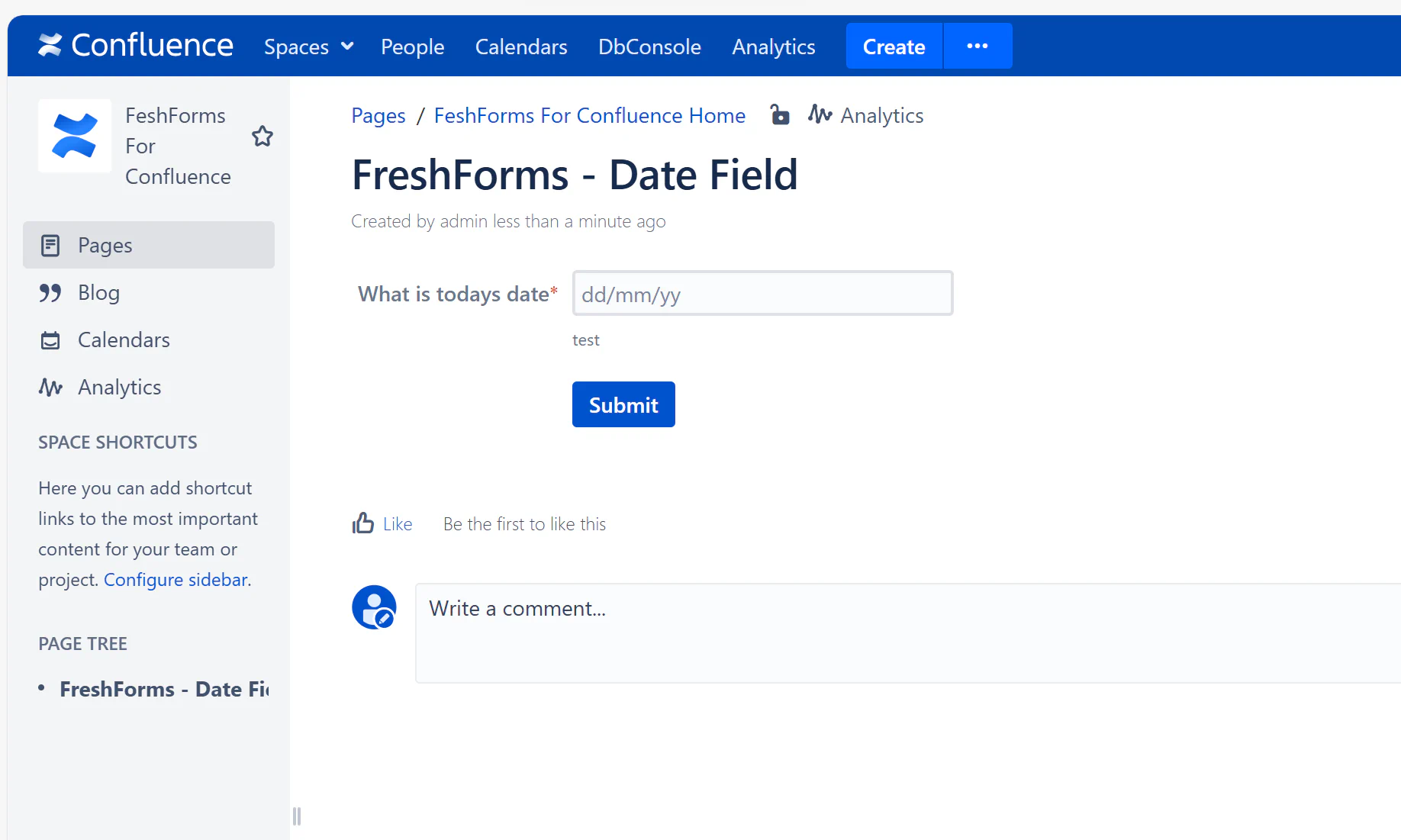The image size is (1401, 840).
Task: Submit the date form
Action: pos(623,404)
